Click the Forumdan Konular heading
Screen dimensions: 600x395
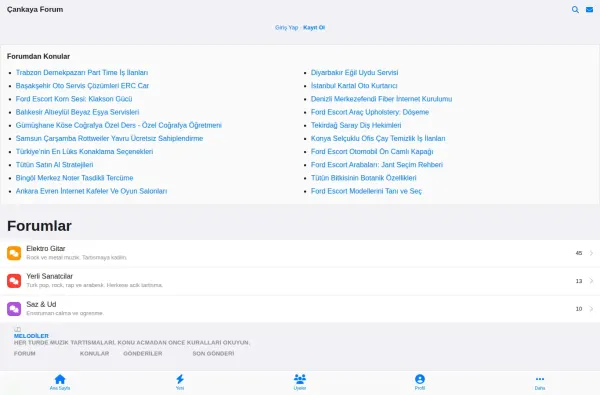pos(38,57)
